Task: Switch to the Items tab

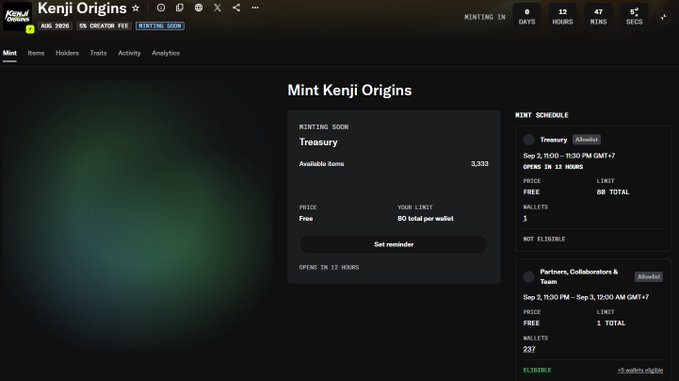Action: (x=36, y=53)
